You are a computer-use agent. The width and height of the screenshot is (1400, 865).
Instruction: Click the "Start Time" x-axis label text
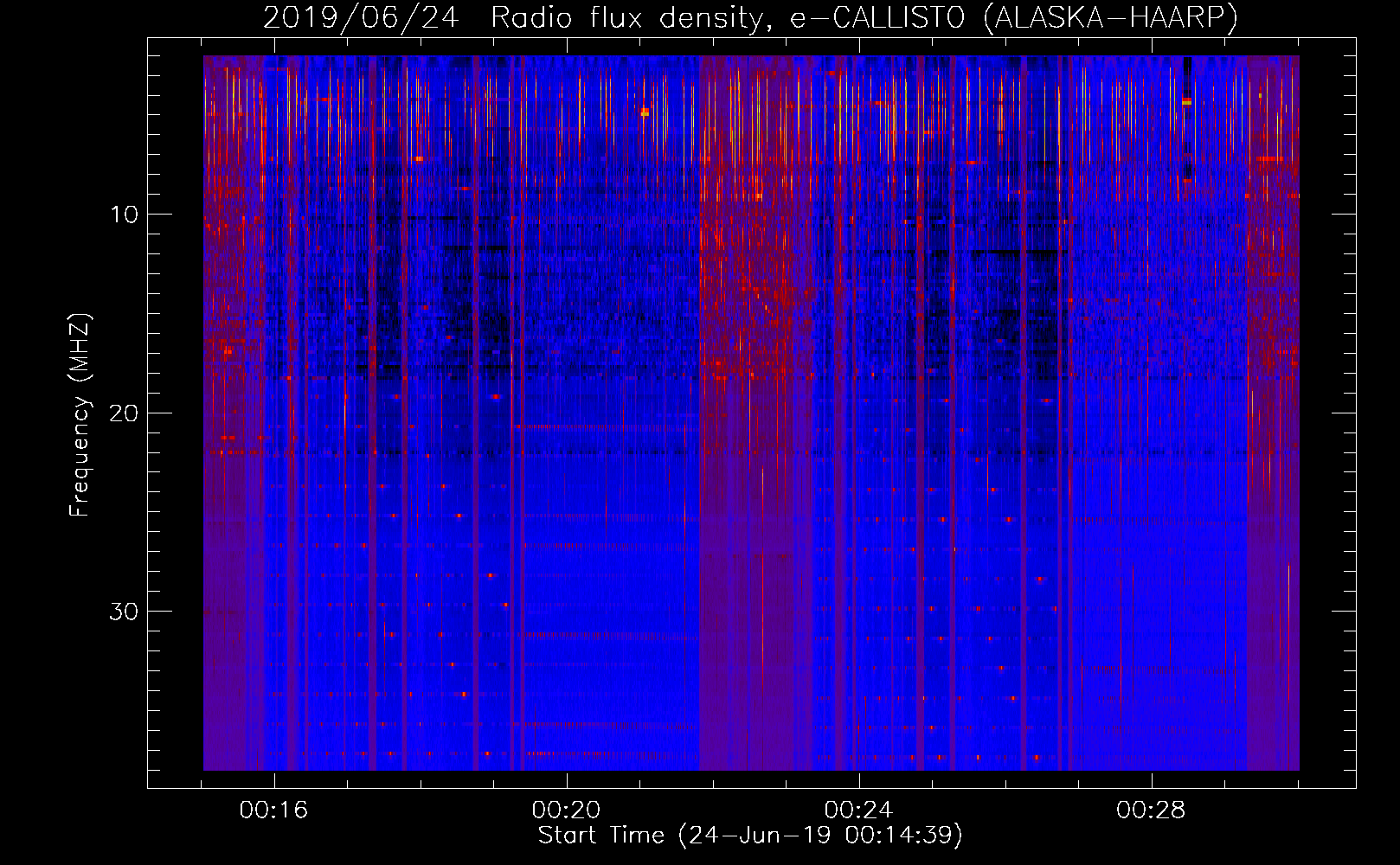[x=600, y=836]
